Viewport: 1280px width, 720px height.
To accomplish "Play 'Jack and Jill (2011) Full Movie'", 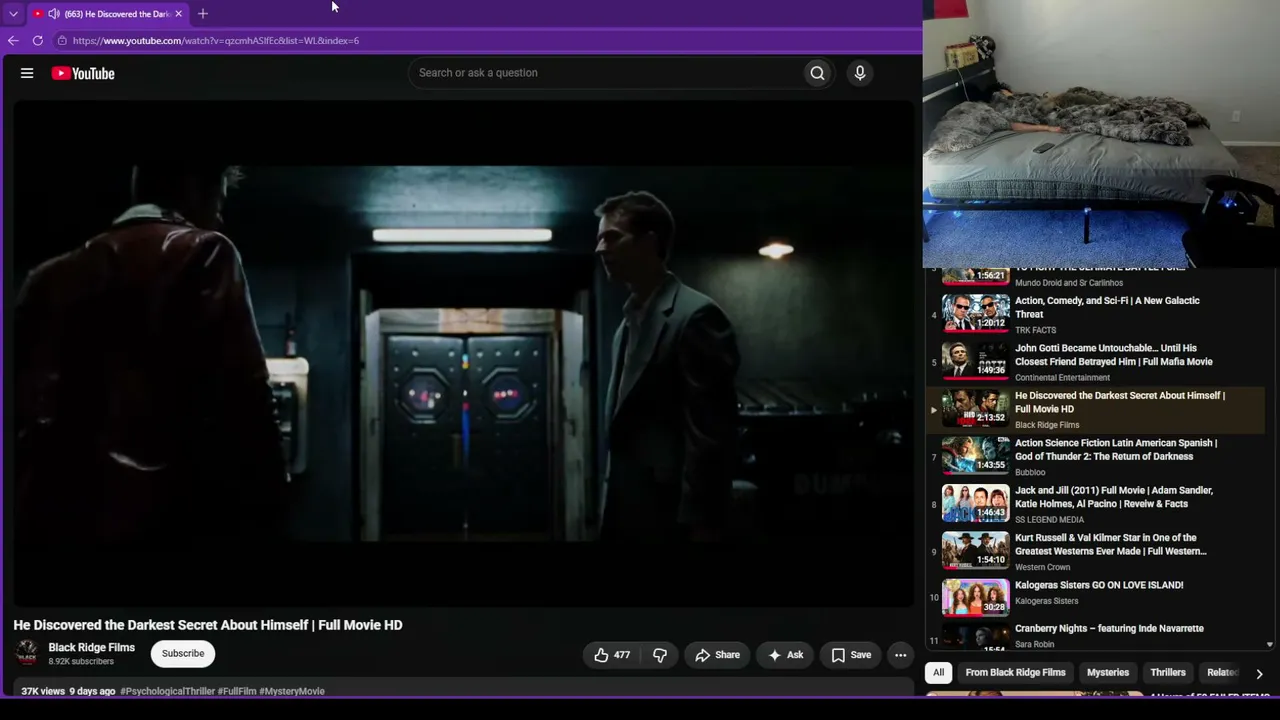I will (1114, 497).
